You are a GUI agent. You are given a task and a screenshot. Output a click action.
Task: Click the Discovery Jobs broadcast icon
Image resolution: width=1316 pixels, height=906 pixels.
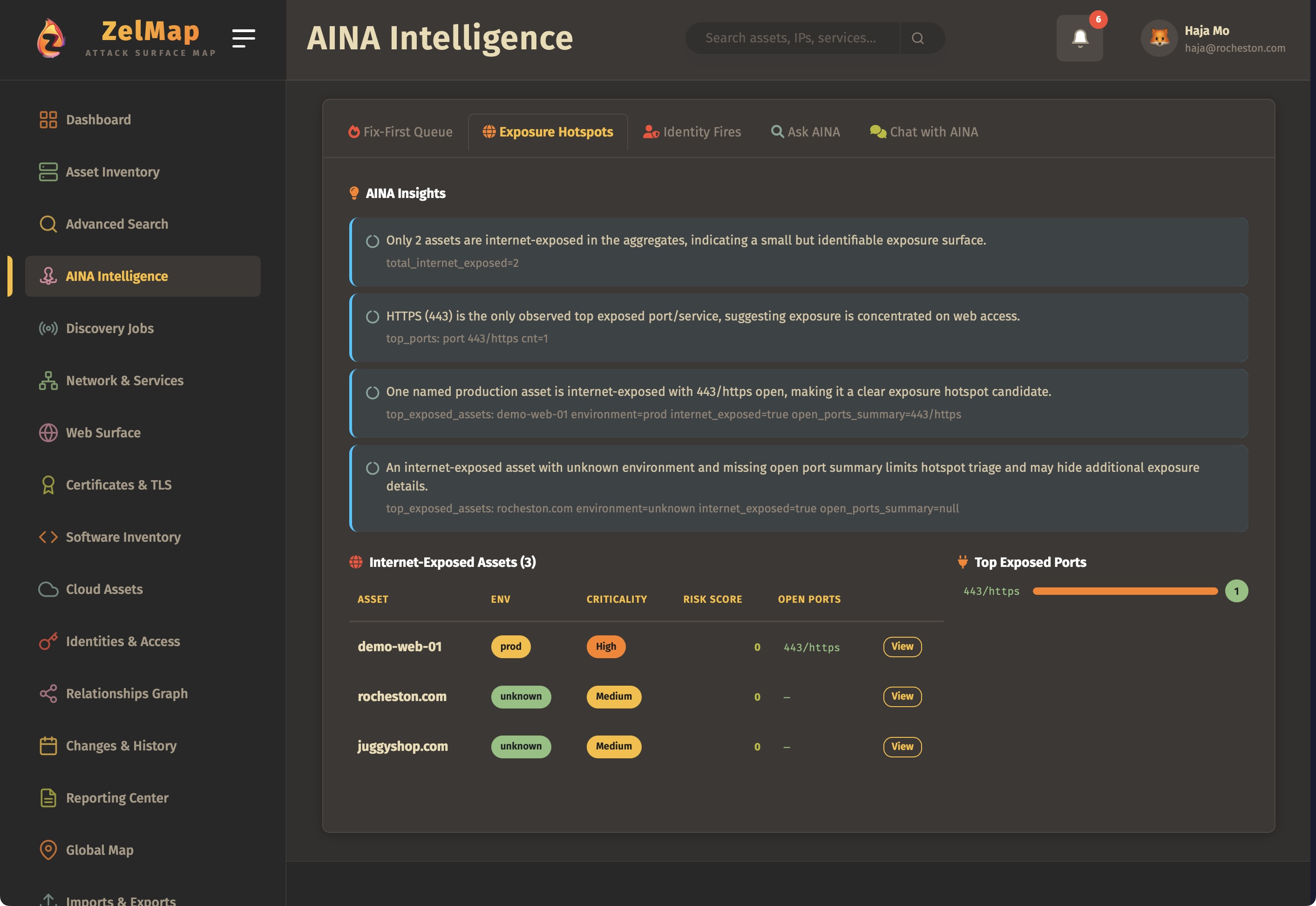click(48, 328)
